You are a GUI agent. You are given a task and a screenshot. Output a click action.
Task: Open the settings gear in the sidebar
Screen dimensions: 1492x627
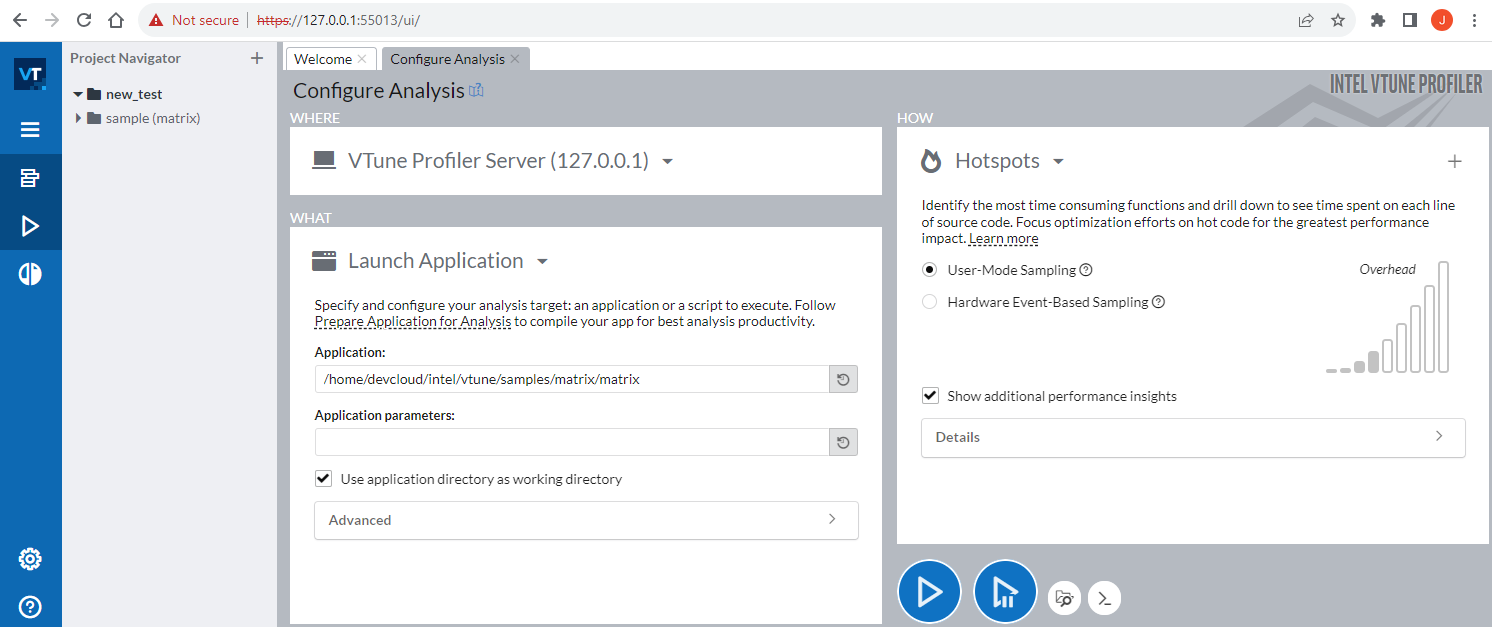(x=30, y=559)
